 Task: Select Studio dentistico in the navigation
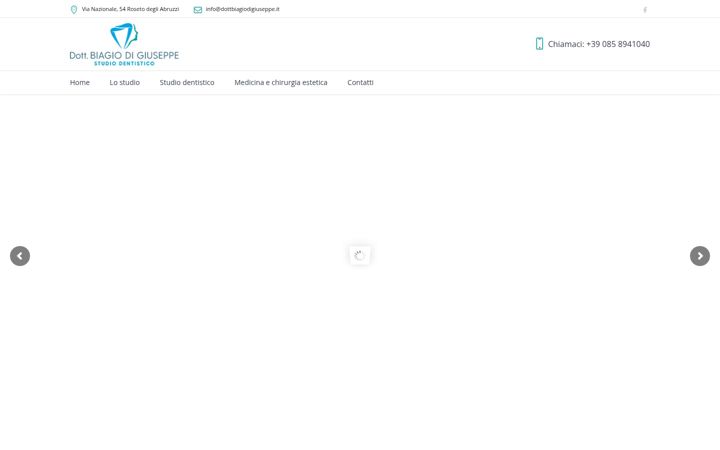187,83
